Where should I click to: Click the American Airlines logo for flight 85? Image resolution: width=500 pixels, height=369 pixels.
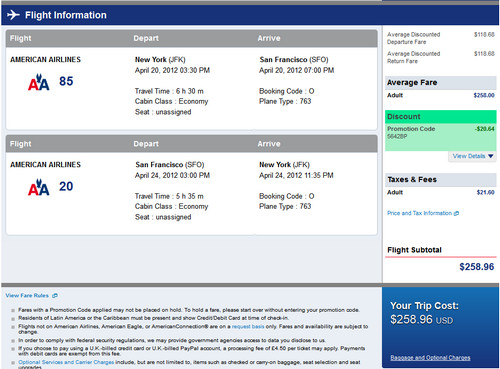pos(39,82)
